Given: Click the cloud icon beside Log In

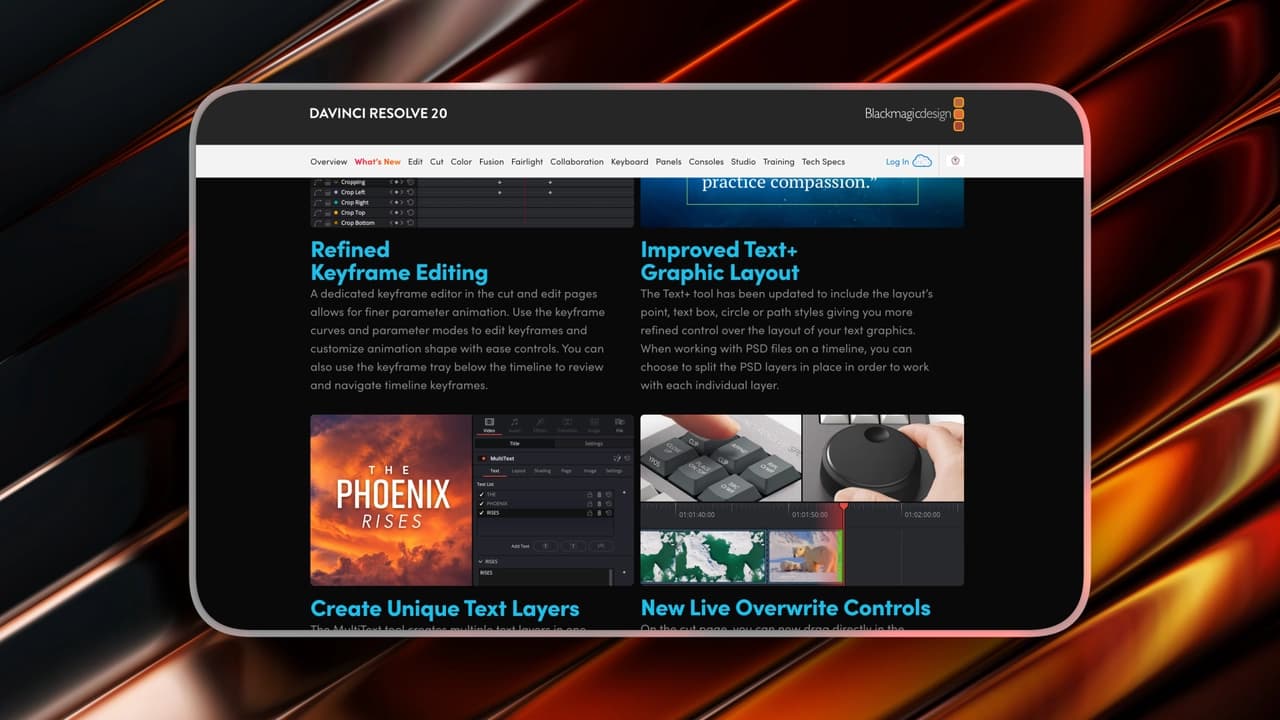Looking at the screenshot, I should [922, 161].
